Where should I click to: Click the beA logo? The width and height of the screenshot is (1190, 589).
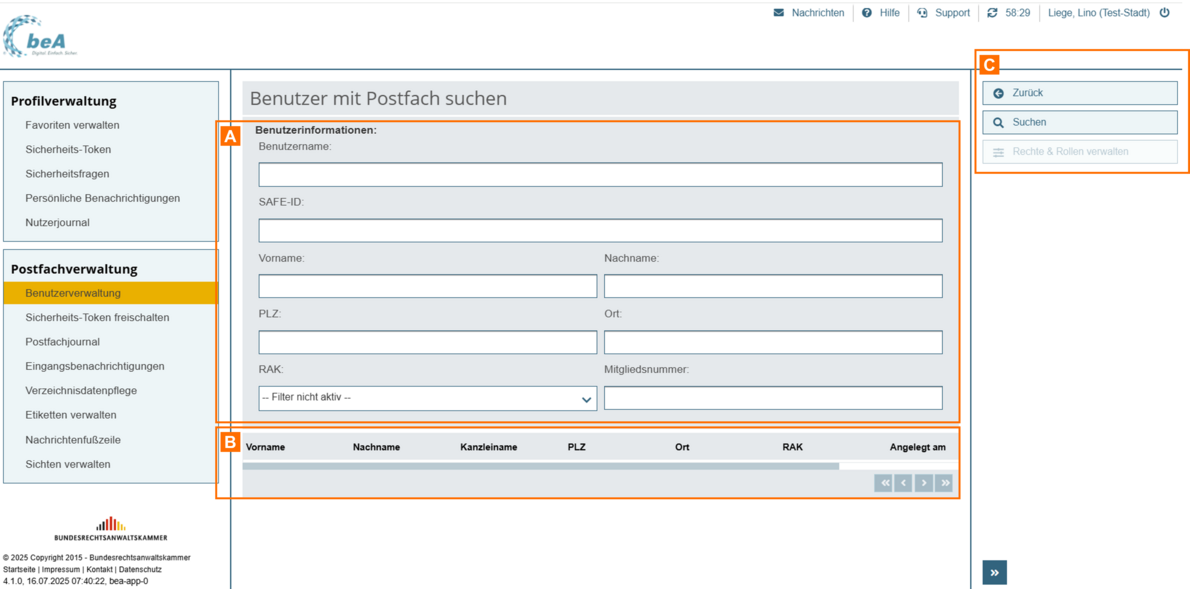[40, 36]
